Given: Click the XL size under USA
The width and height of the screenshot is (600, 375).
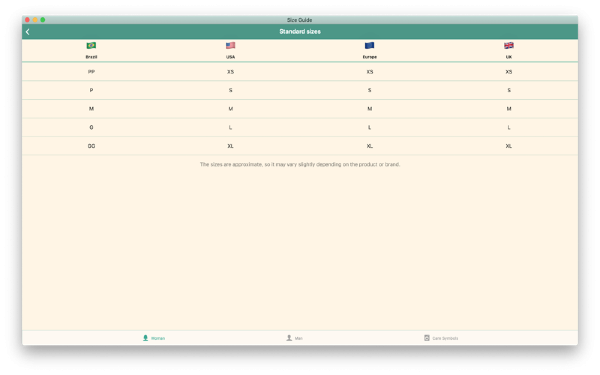Looking at the screenshot, I should (230, 146).
